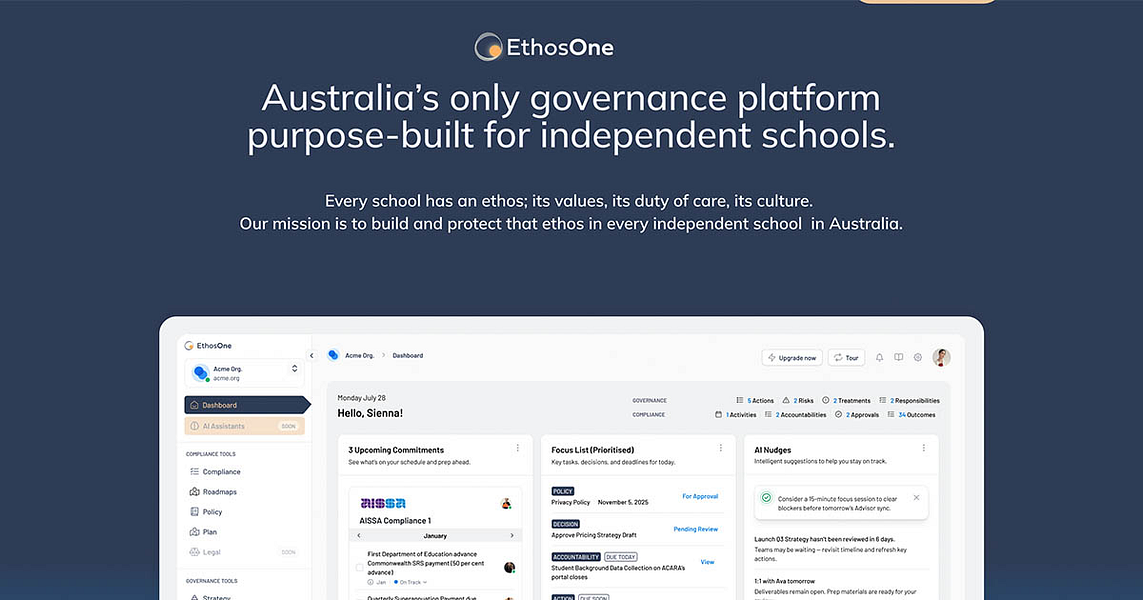Click the POLICY tag in the Focus List
1143x600 pixels.
(563, 491)
